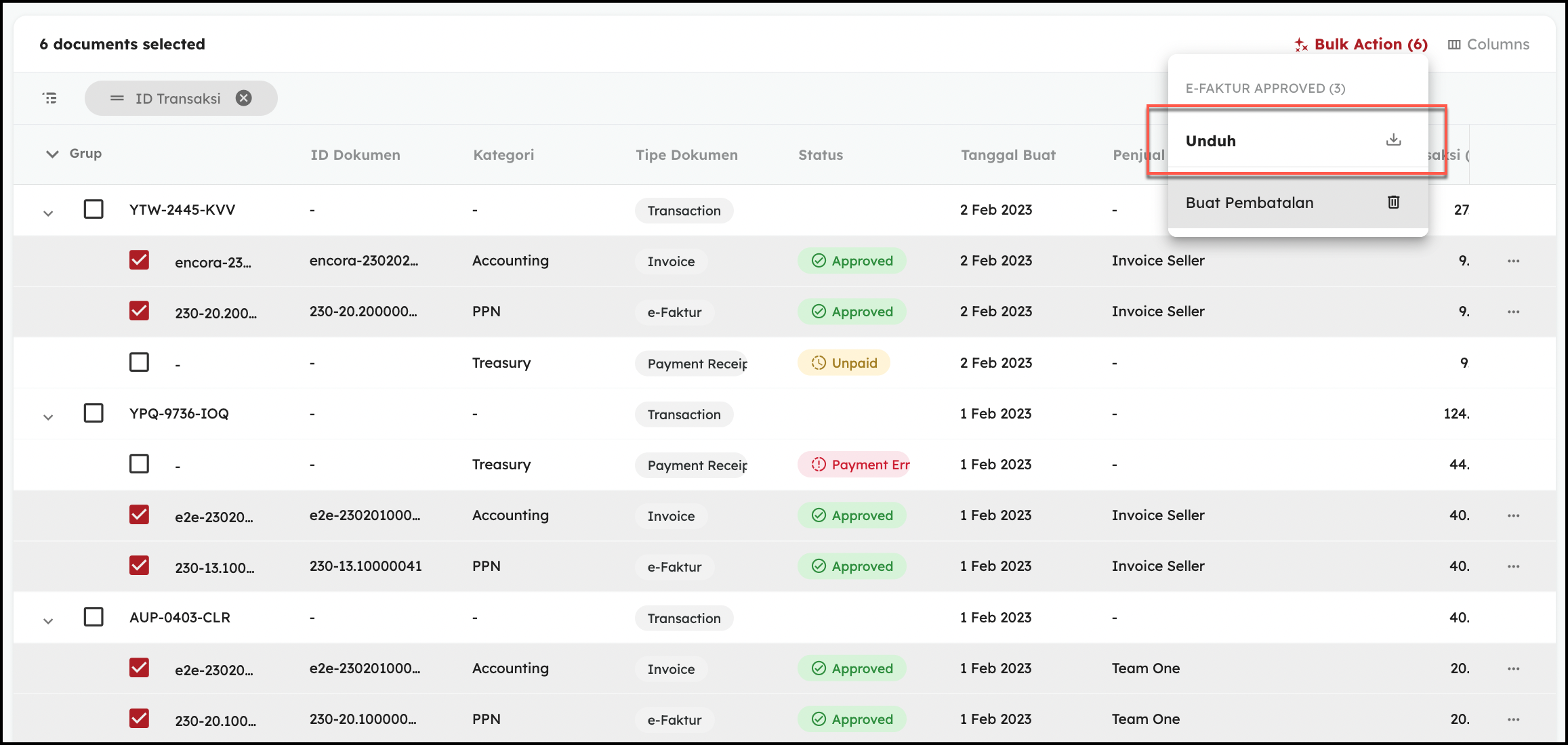Click the trash icon beside Buat Pembatalan

[1393, 203]
